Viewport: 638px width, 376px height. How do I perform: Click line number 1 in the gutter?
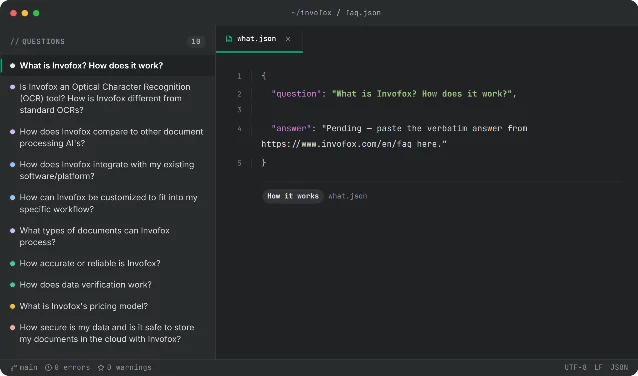point(239,77)
